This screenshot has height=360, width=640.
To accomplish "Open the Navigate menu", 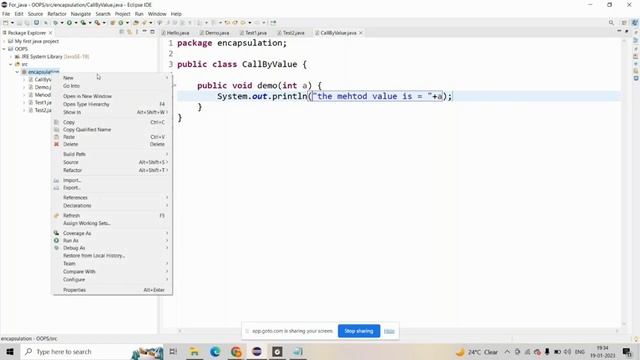I will click(x=81, y=14).
